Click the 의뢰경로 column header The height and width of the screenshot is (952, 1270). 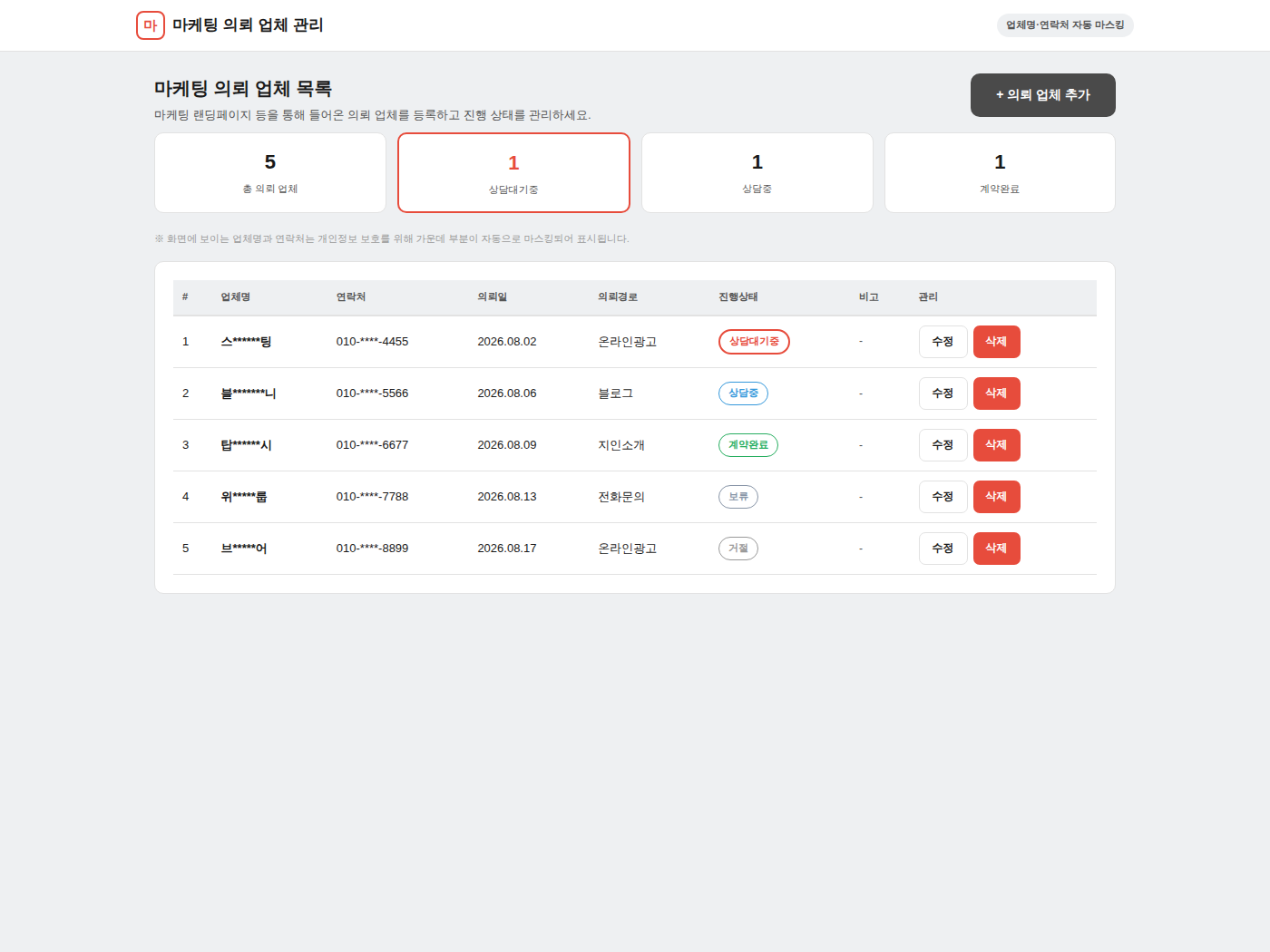[618, 297]
